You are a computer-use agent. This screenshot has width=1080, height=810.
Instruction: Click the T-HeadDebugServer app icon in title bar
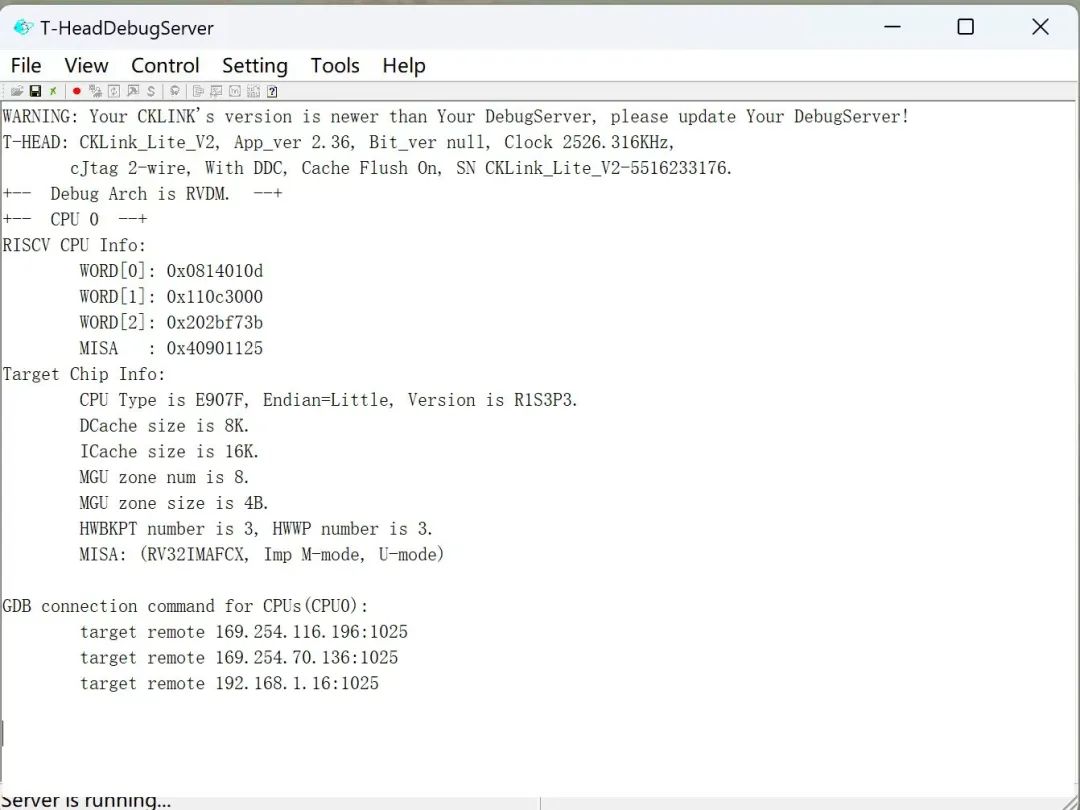(x=23, y=27)
